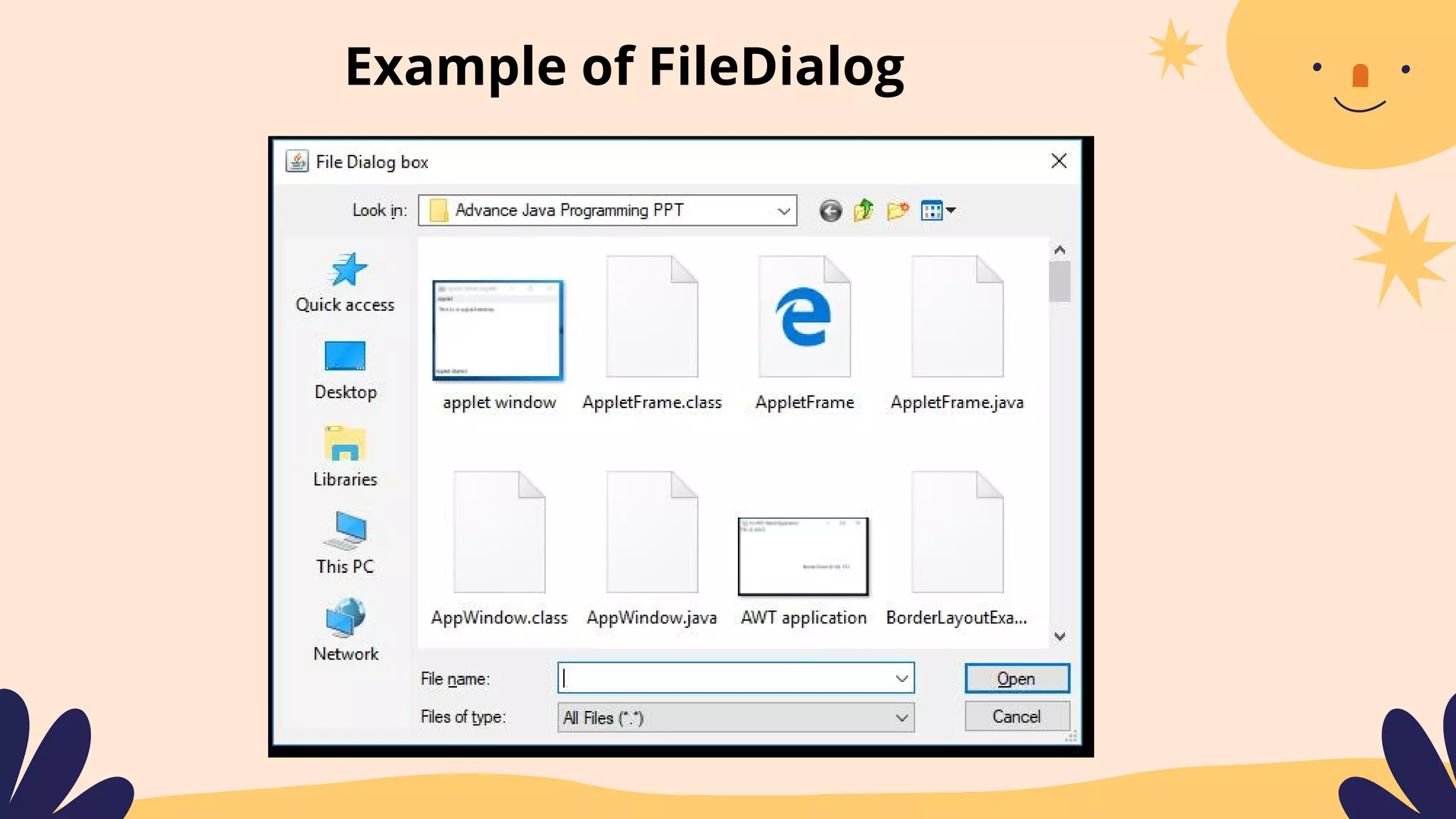Focus the File name text field
Screen dimensions: 1456x819
click(x=725, y=678)
